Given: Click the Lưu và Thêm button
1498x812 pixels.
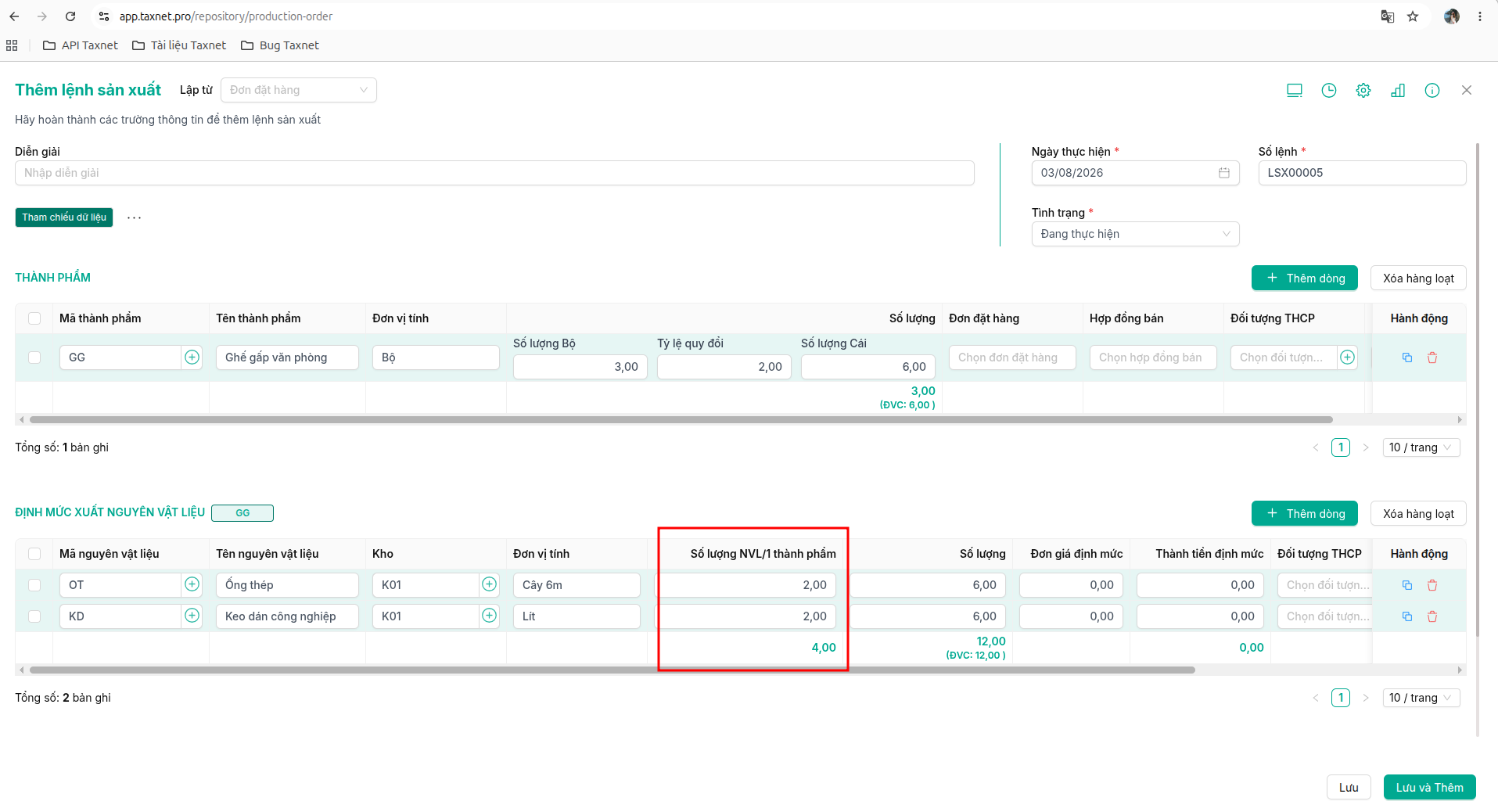Looking at the screenshot, I should pyautogui.click(x=1429, y=788).
